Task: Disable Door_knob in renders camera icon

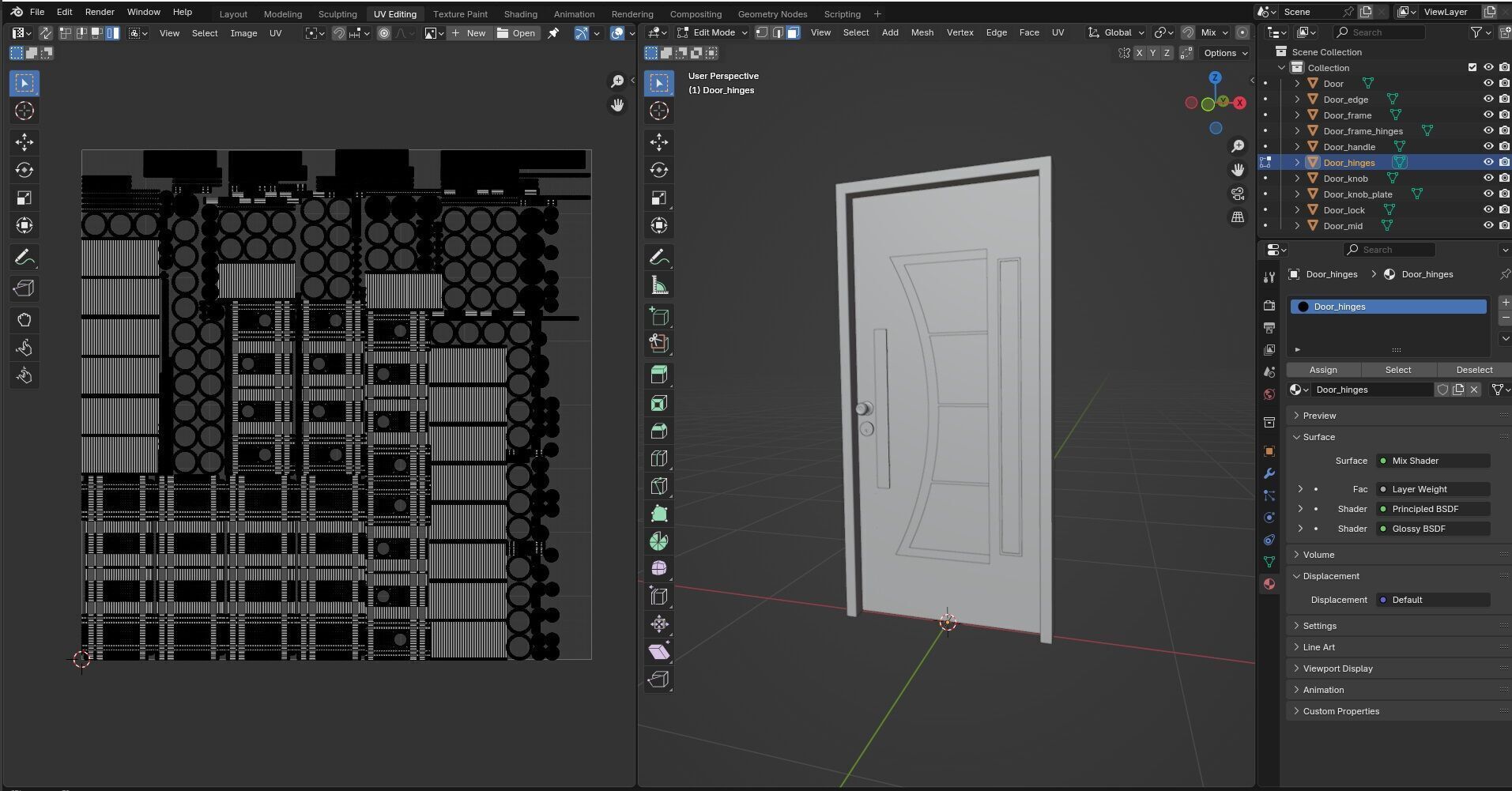Action: 1505,179
